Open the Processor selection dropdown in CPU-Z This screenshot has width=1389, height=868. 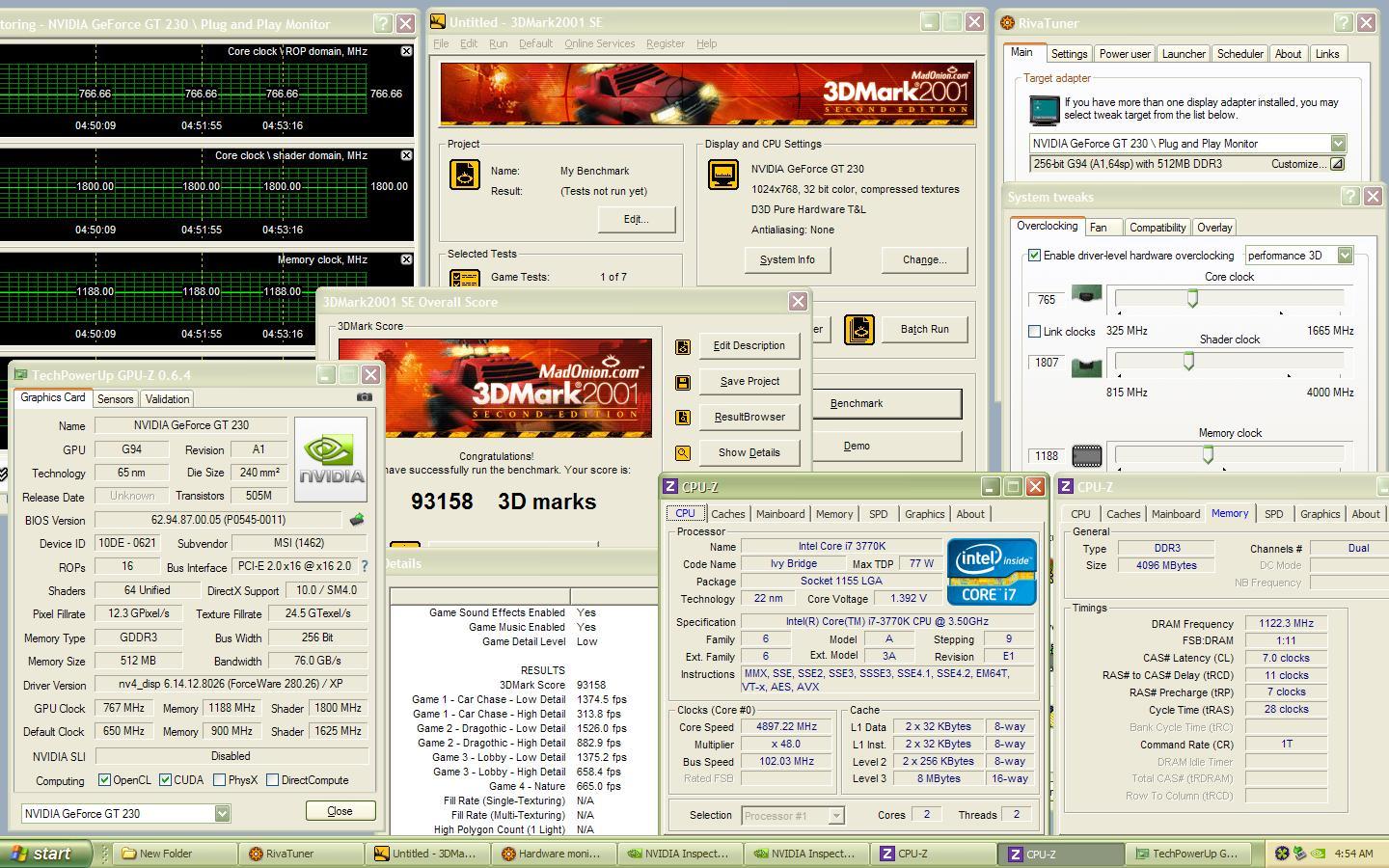836,816
